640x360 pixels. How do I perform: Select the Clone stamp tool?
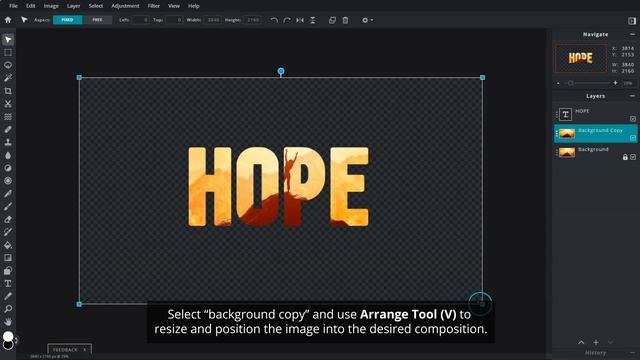(x=8, y=142)
